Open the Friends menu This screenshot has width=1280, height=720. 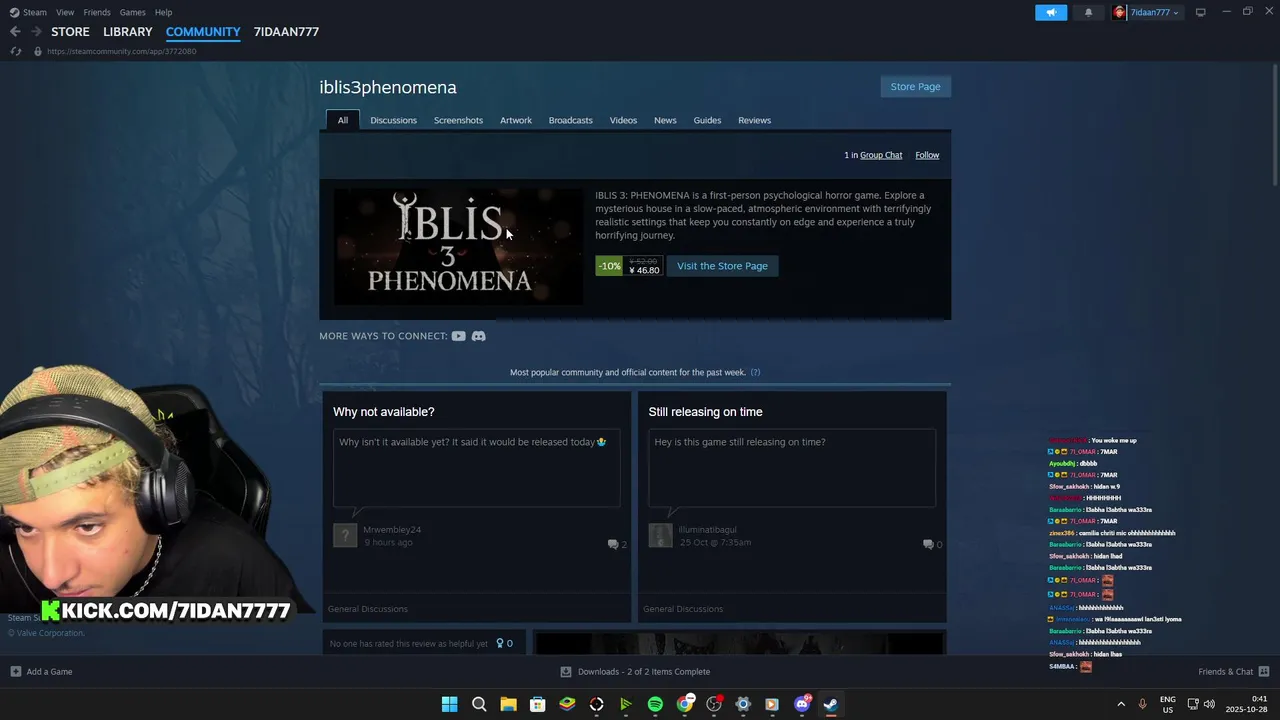click(97, 12)
